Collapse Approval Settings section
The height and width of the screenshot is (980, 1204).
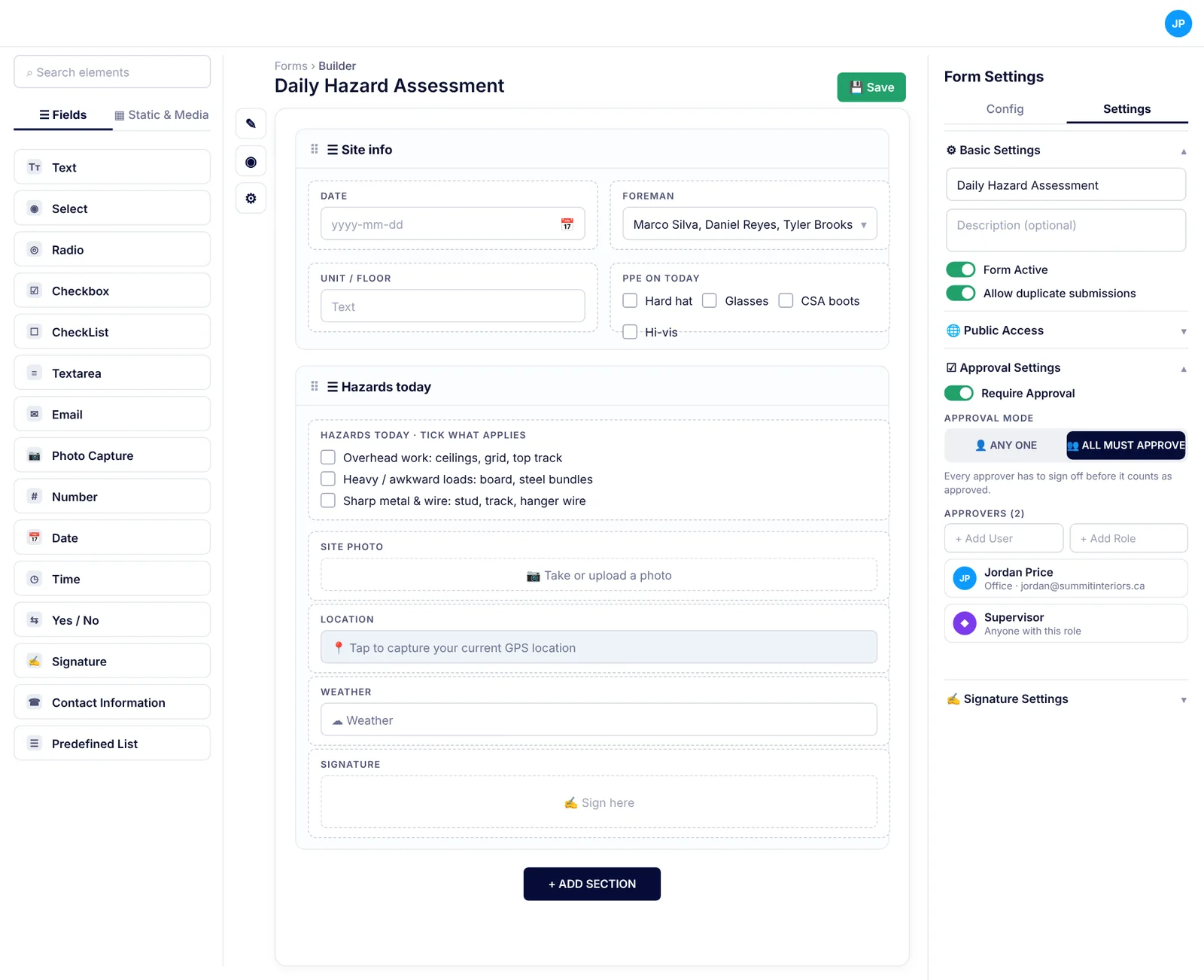point(1183,369)
